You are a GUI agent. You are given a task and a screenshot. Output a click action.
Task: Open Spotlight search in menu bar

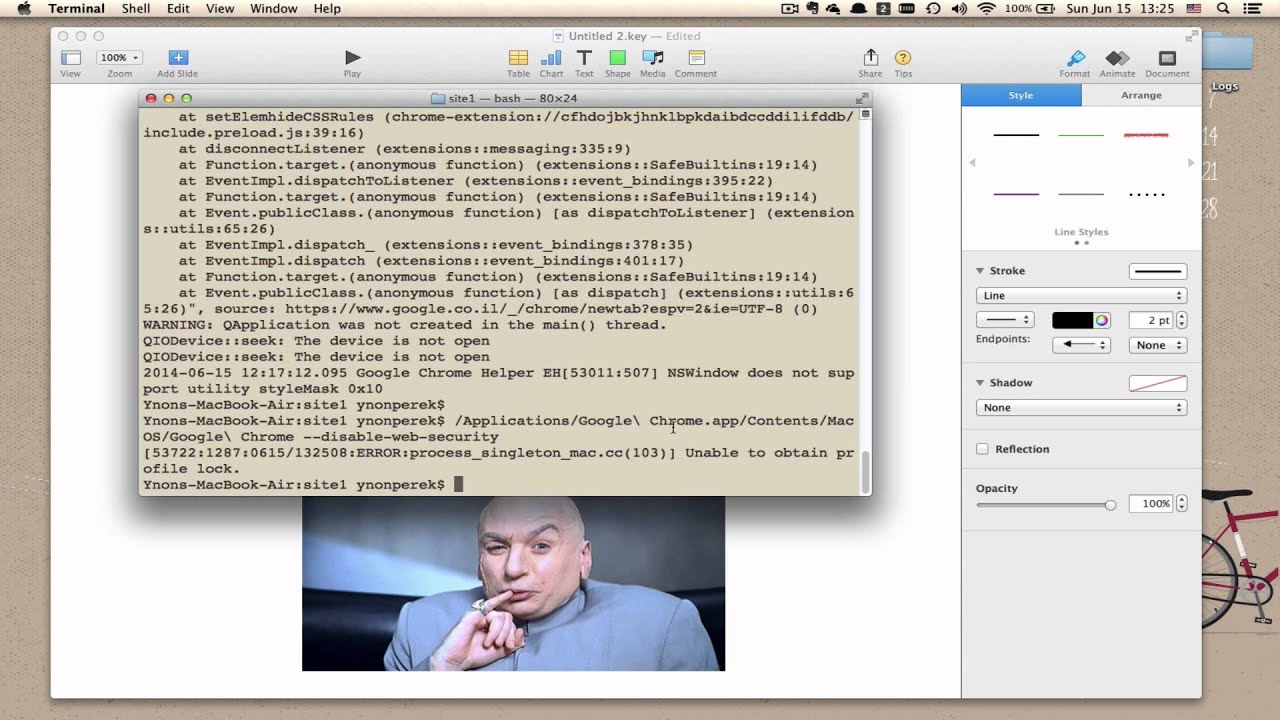point(1223,8)
